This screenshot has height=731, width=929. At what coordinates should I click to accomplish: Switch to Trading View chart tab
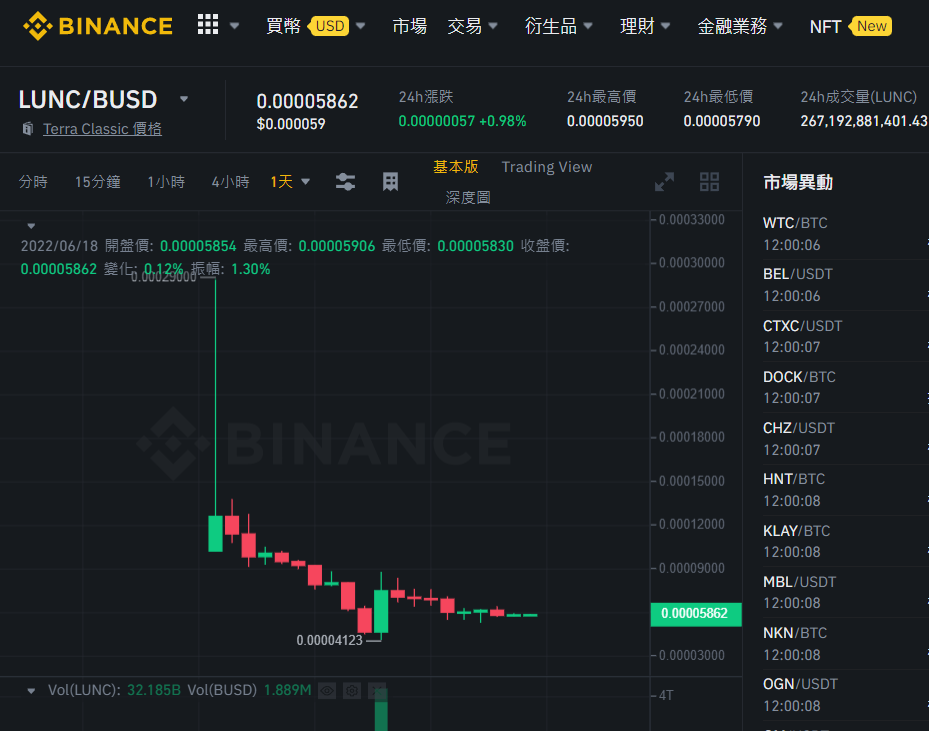547,167
